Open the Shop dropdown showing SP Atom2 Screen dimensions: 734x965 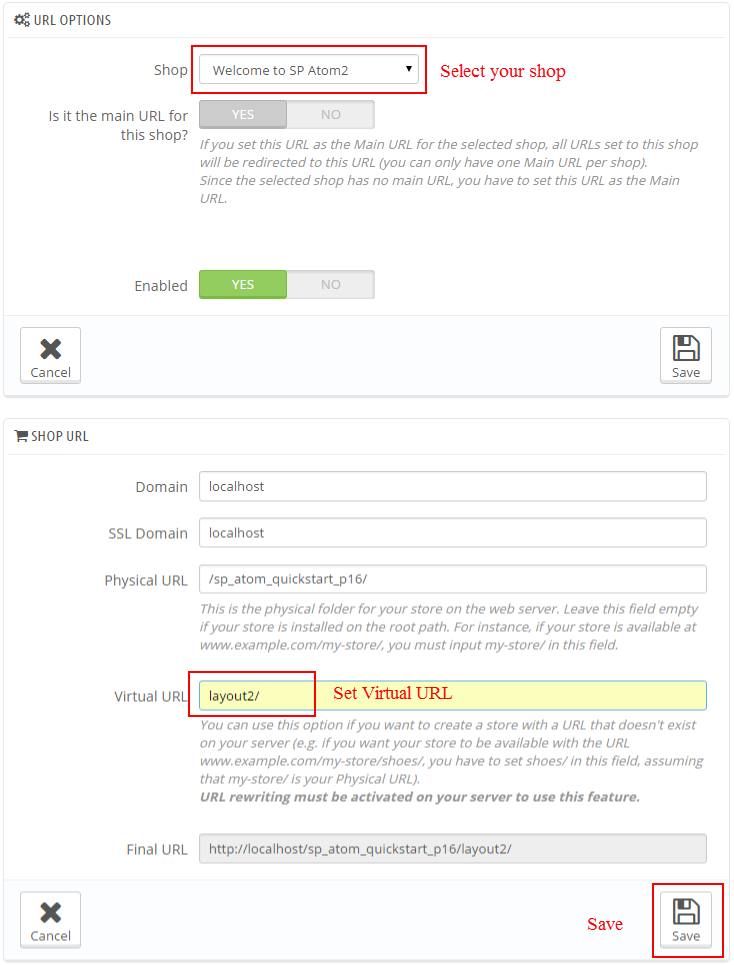pos(309,70)
